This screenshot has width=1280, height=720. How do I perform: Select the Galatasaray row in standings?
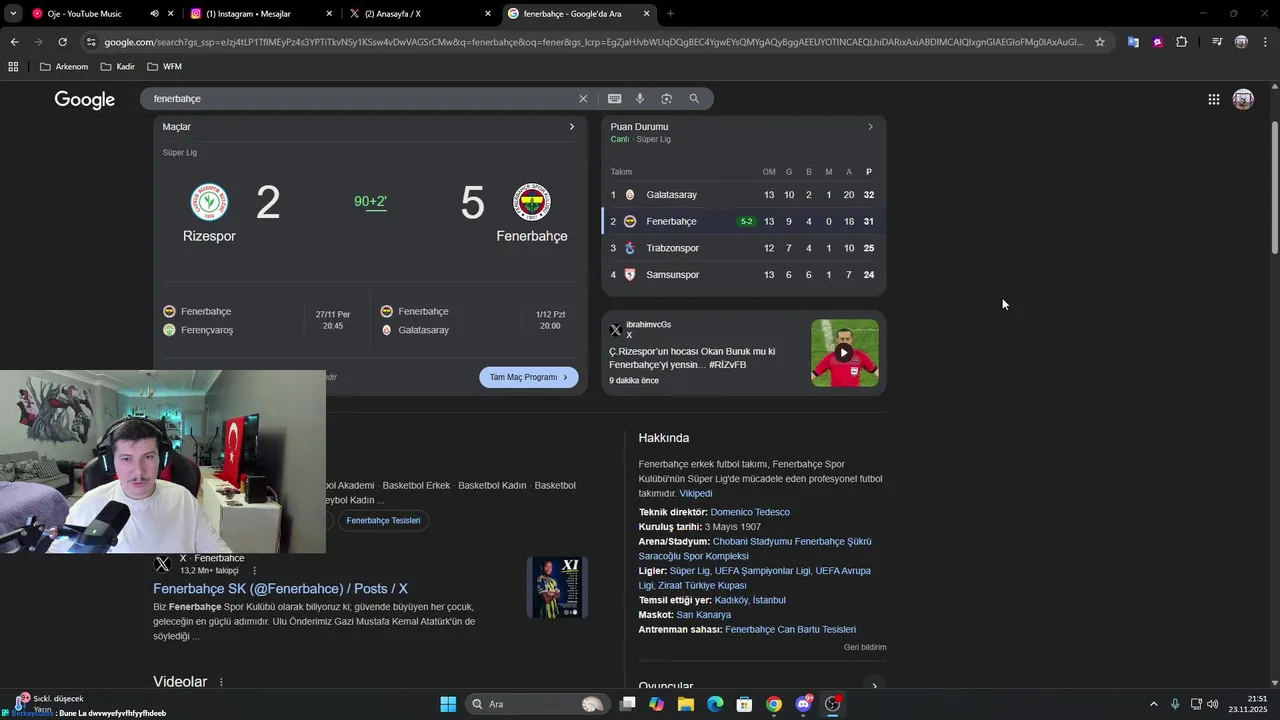743,195
